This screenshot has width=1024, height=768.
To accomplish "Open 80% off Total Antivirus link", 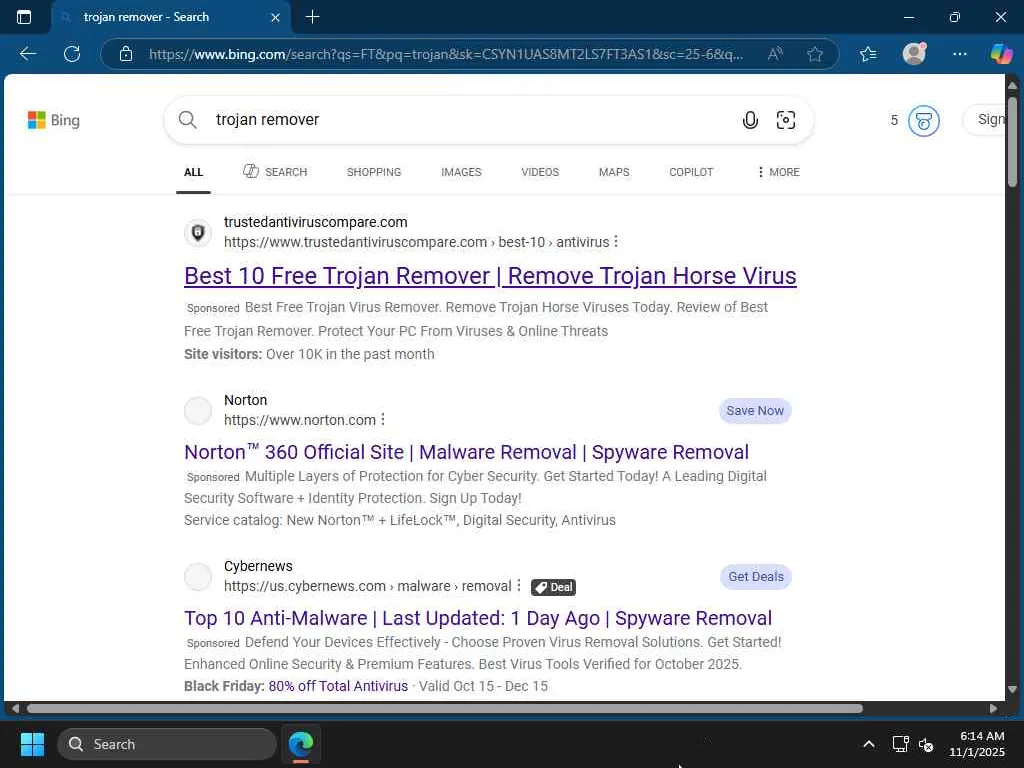I will pos(338,686).
